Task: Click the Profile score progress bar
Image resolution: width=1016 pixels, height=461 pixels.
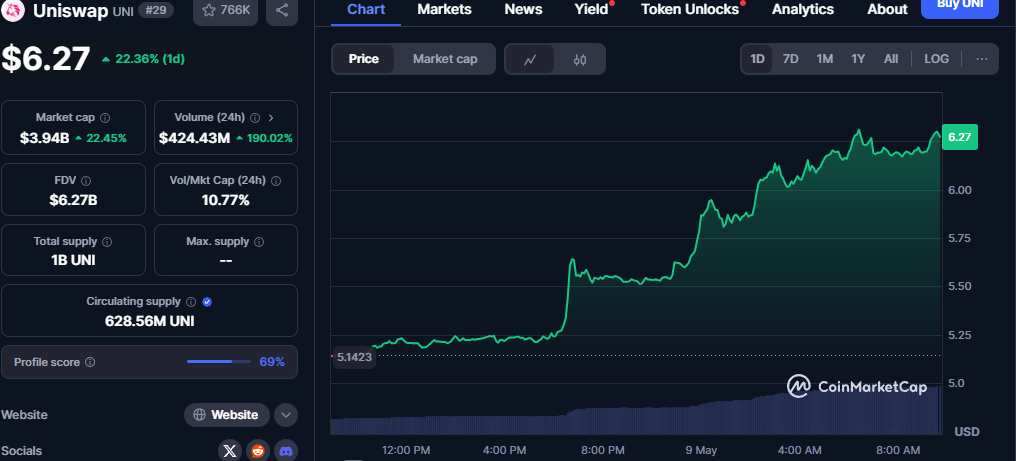Action: [218, 362]
